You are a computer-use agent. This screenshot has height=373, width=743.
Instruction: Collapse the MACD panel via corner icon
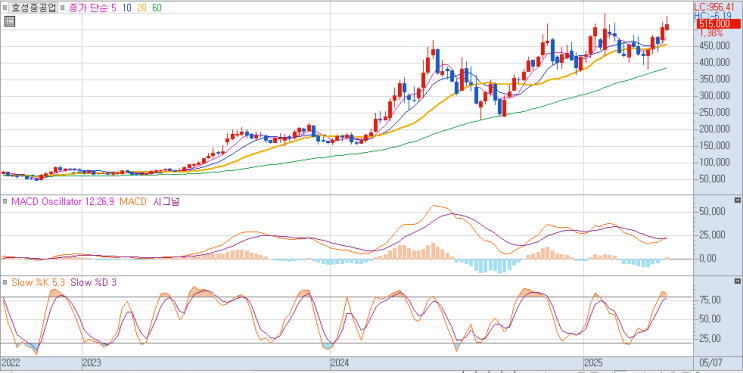coord(737,200)
